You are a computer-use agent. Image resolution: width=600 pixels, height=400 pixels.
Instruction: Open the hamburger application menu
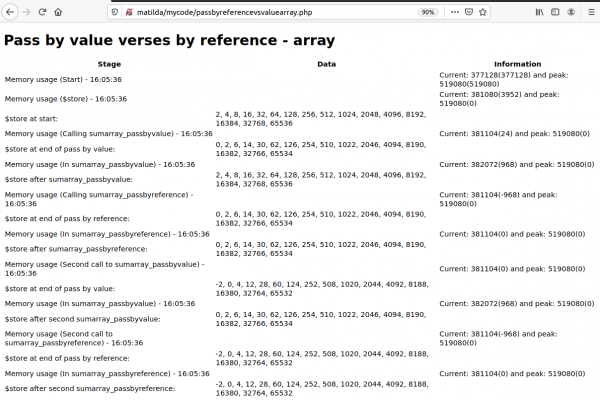pos(591,12)
